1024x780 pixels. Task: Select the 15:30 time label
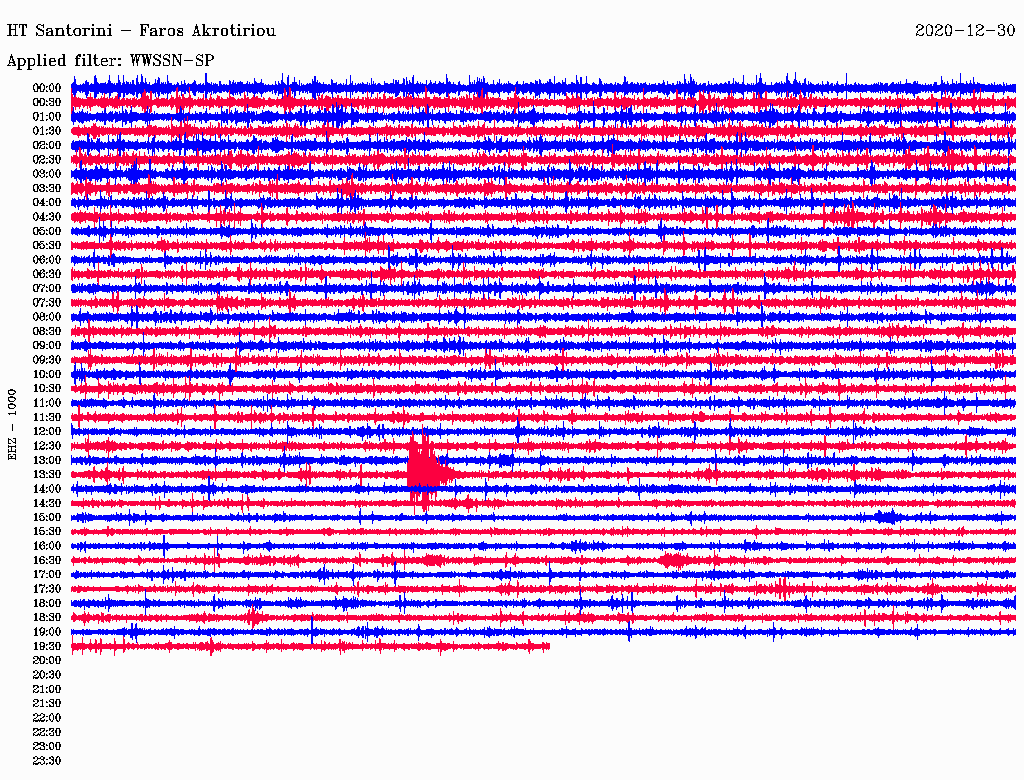(x=46, y=532)
